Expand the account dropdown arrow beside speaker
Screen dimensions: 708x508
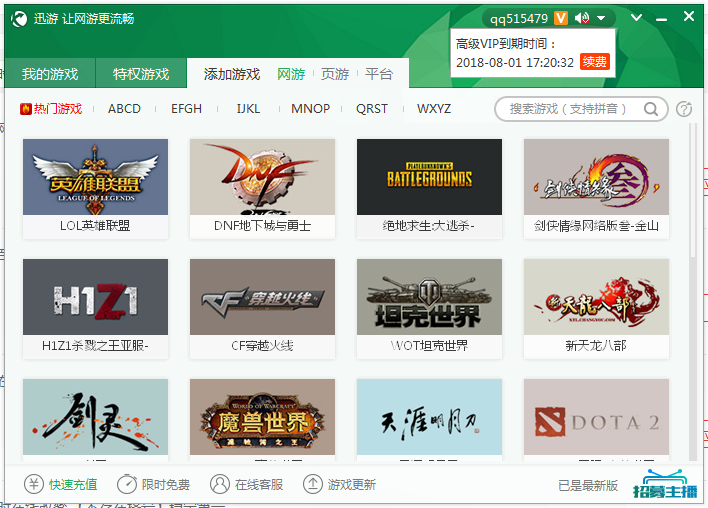[x=601, y=19]
